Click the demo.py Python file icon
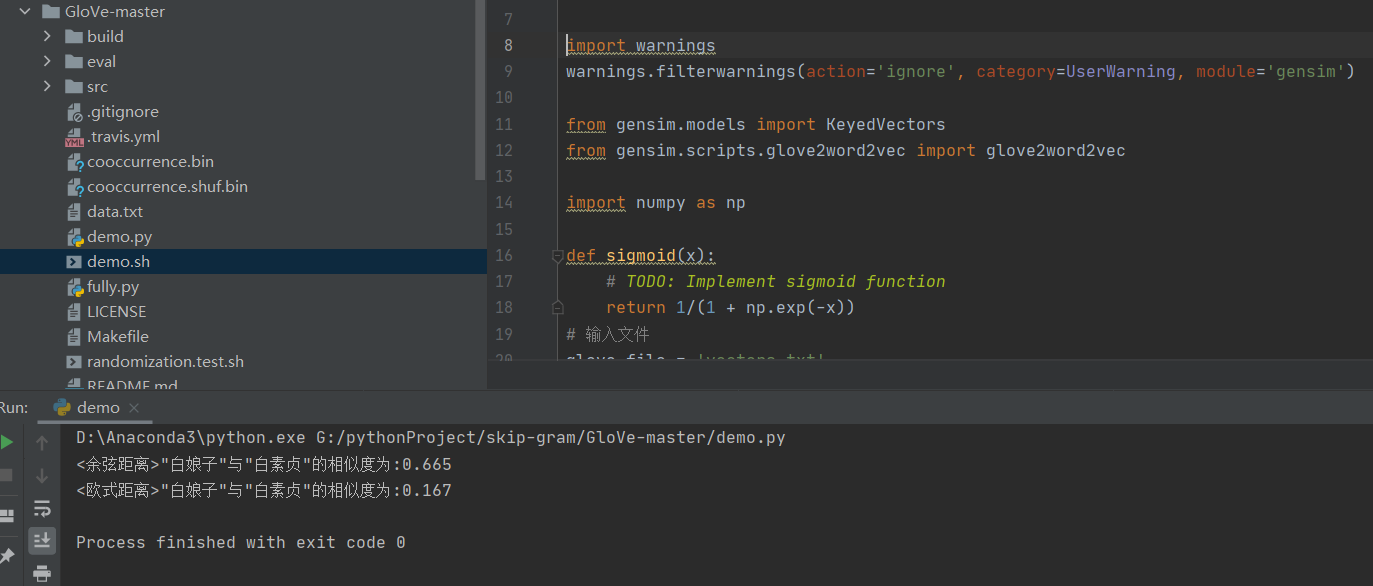Image resolution: width=1373 pixels, height=586 pixels. tap(74, 237)
